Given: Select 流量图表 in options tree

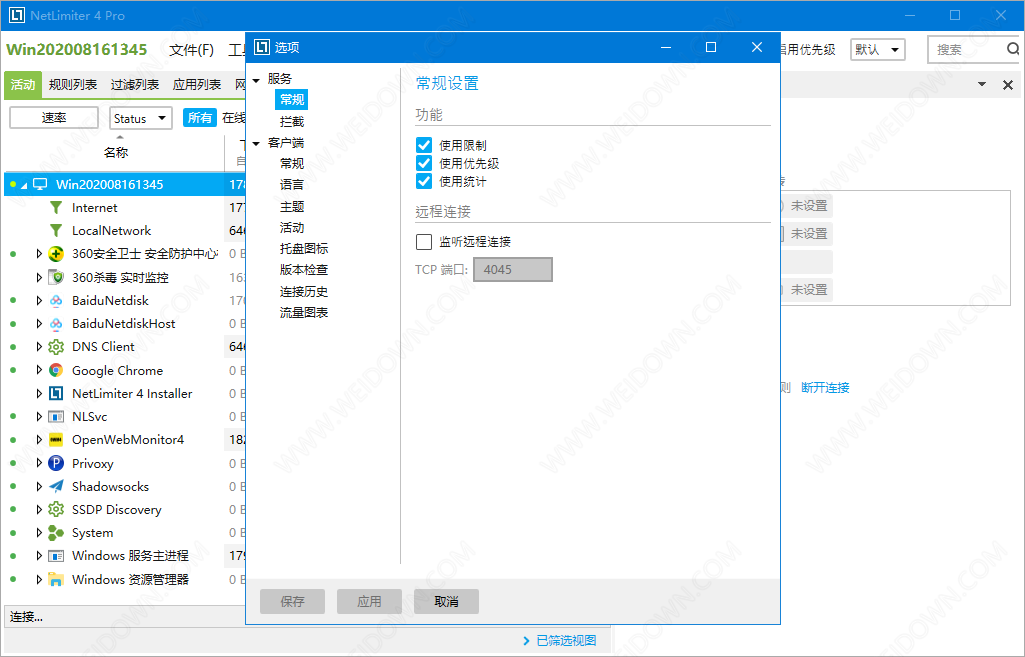Looking at the screenshot, I should (304, 313).
